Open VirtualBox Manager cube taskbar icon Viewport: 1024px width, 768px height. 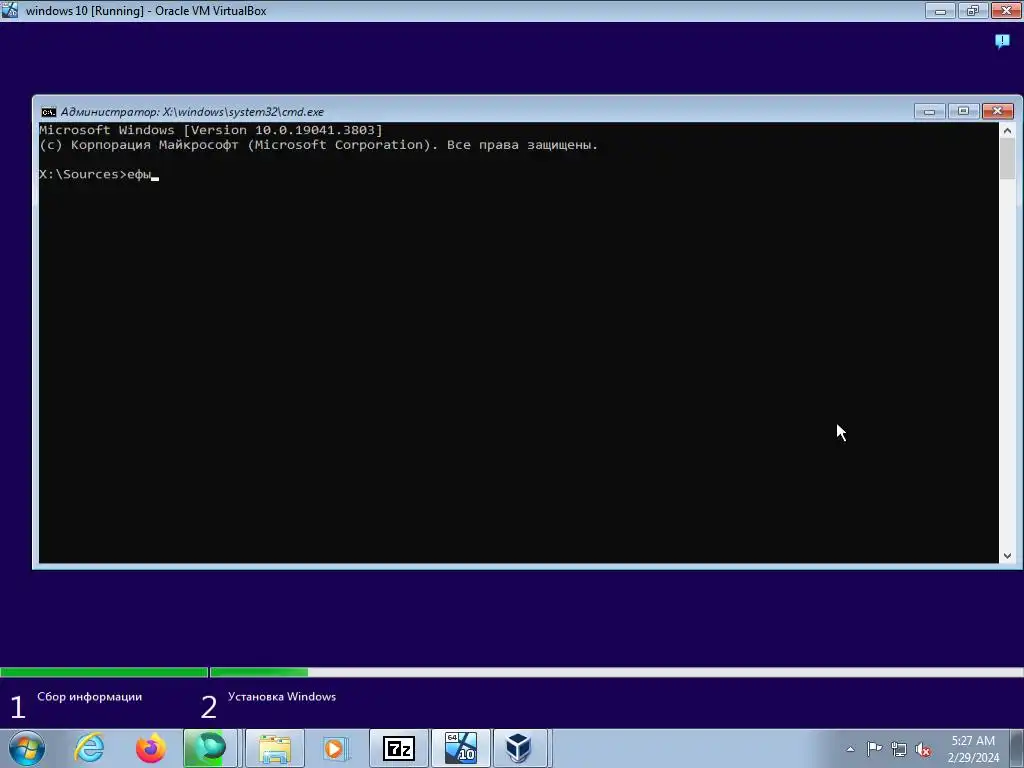(520, 748)
